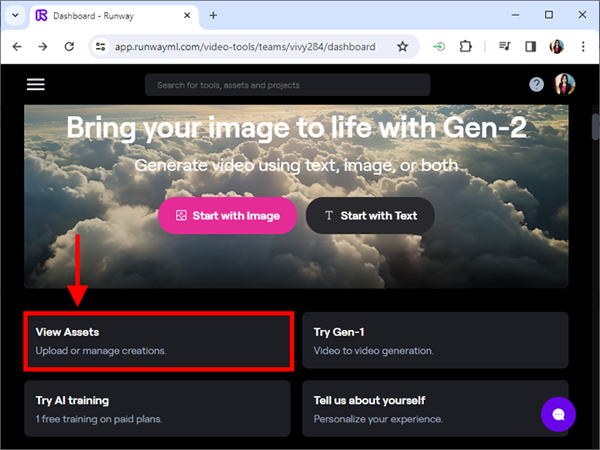Click the 'Generate video using text, image, or both' text
Viewport: 600px width, 450px height.
click(x=297, y=165)
